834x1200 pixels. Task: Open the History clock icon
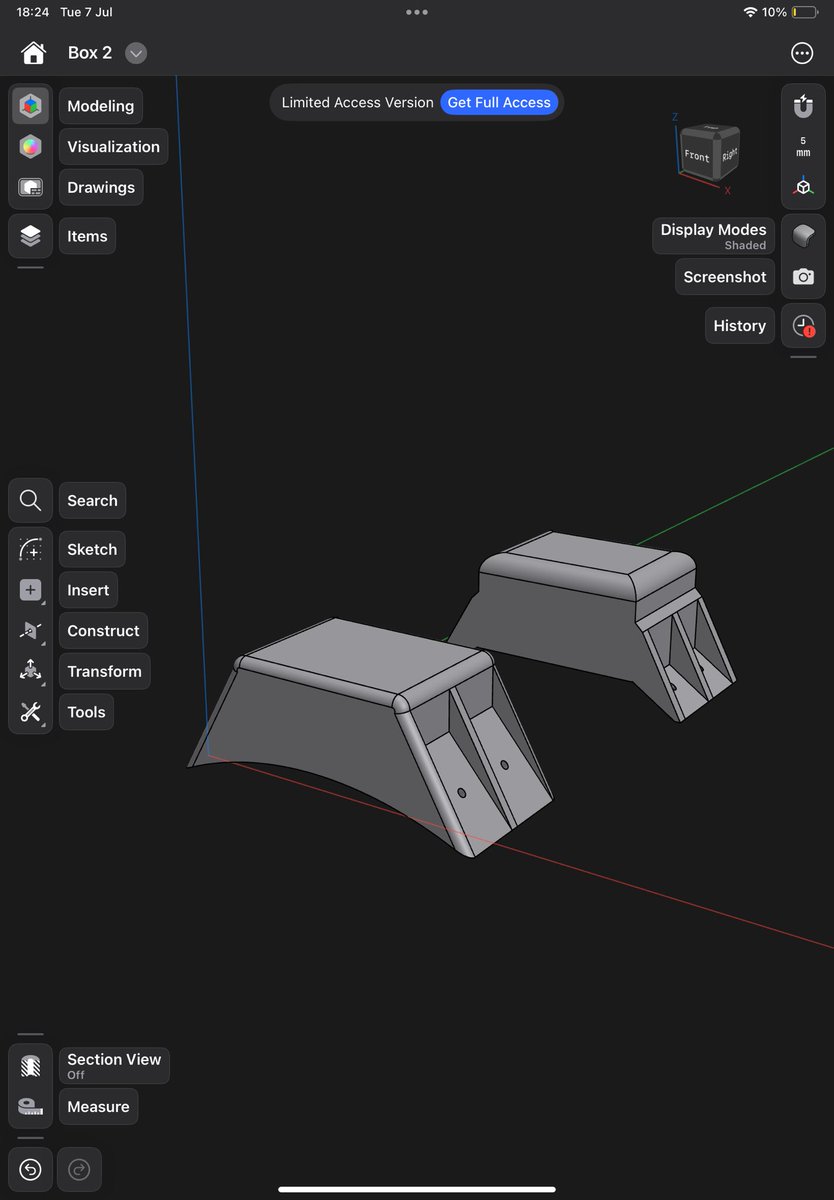pos(803,326)
